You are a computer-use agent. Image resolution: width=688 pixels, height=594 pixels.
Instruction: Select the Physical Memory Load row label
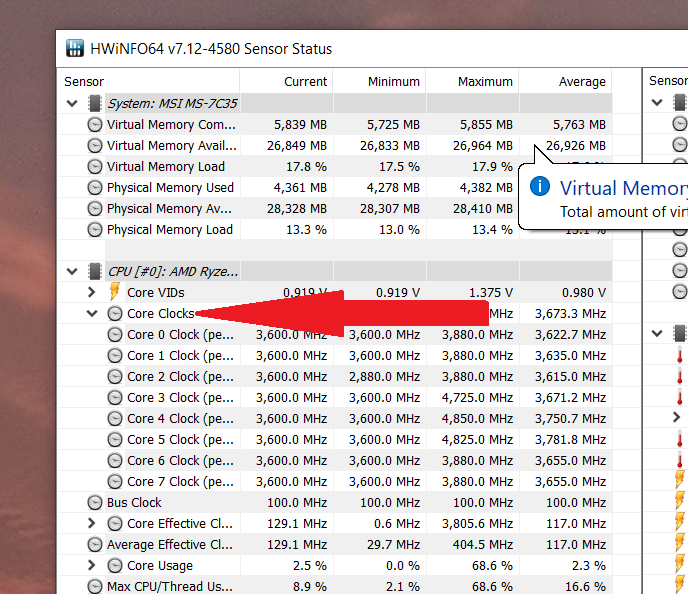point(170,229)
